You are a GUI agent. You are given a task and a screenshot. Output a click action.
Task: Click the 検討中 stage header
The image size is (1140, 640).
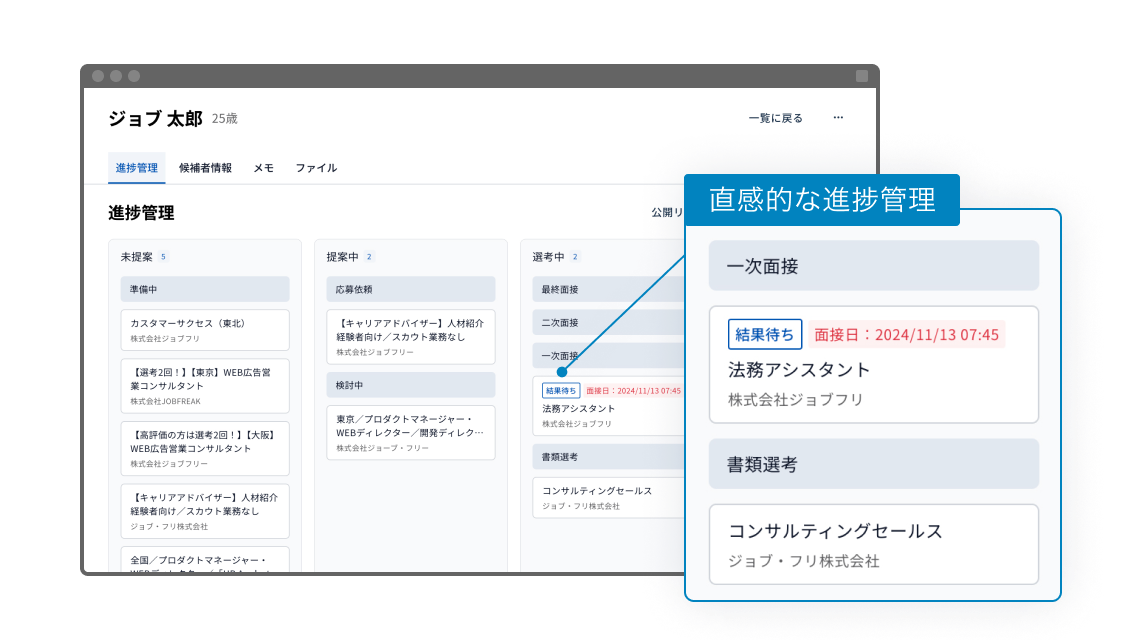[411, 385]
